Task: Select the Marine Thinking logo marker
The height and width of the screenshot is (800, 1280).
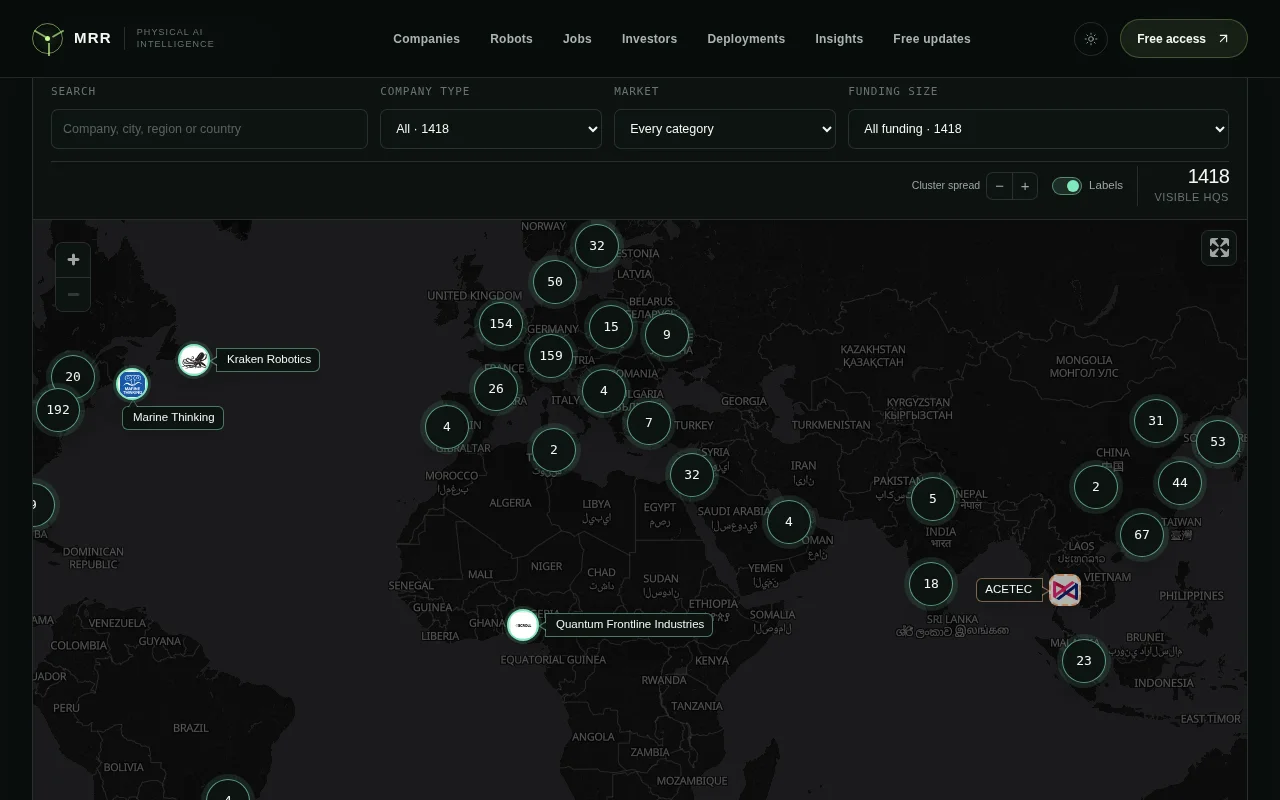Action: (132, 385)
